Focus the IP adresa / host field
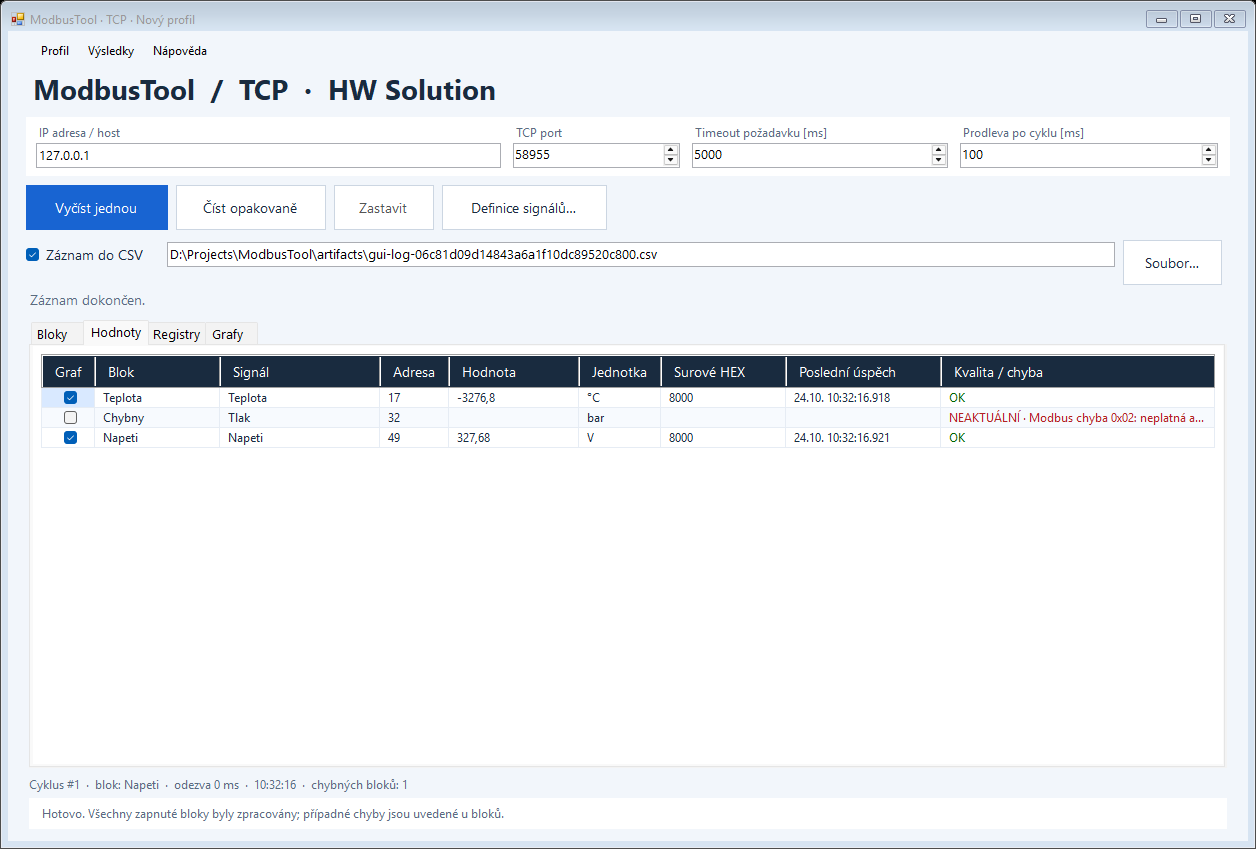1256x849 pixels. pyautogui.click(x=268, y=155)
